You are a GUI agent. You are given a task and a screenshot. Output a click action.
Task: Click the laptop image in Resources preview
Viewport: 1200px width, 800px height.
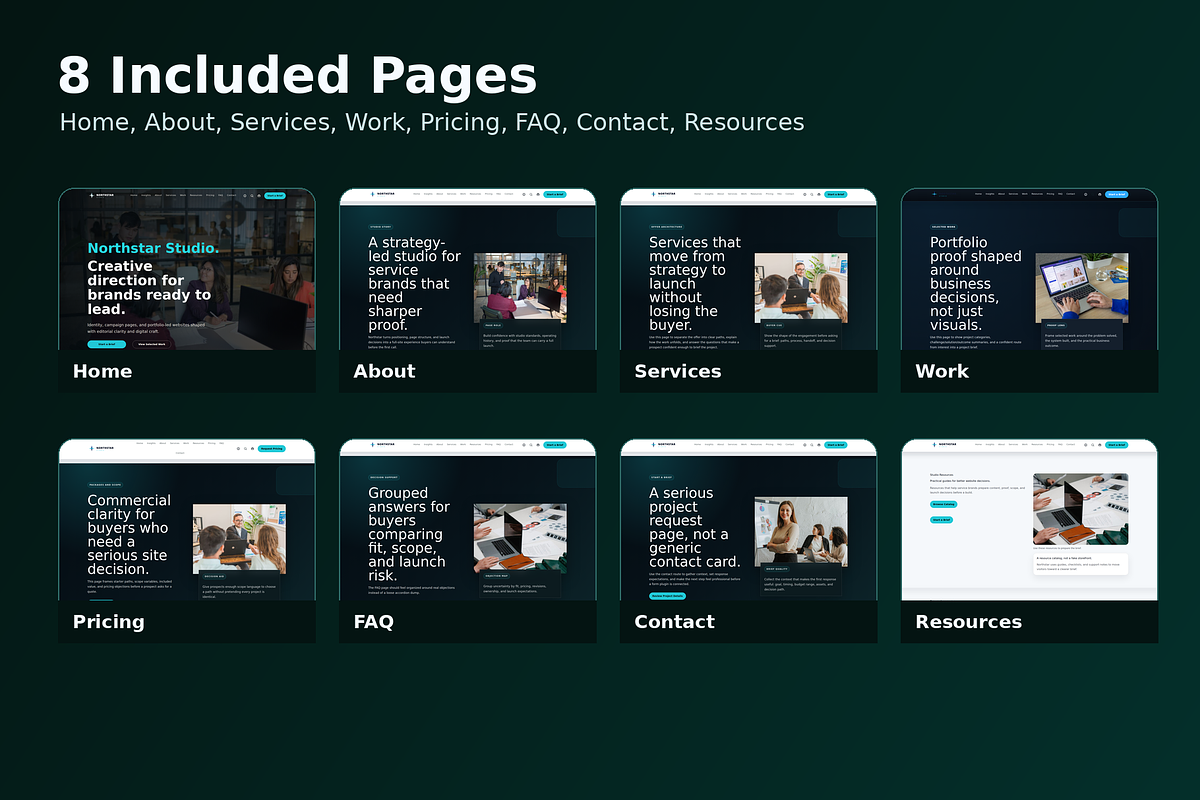click(x=1080, y=509)
